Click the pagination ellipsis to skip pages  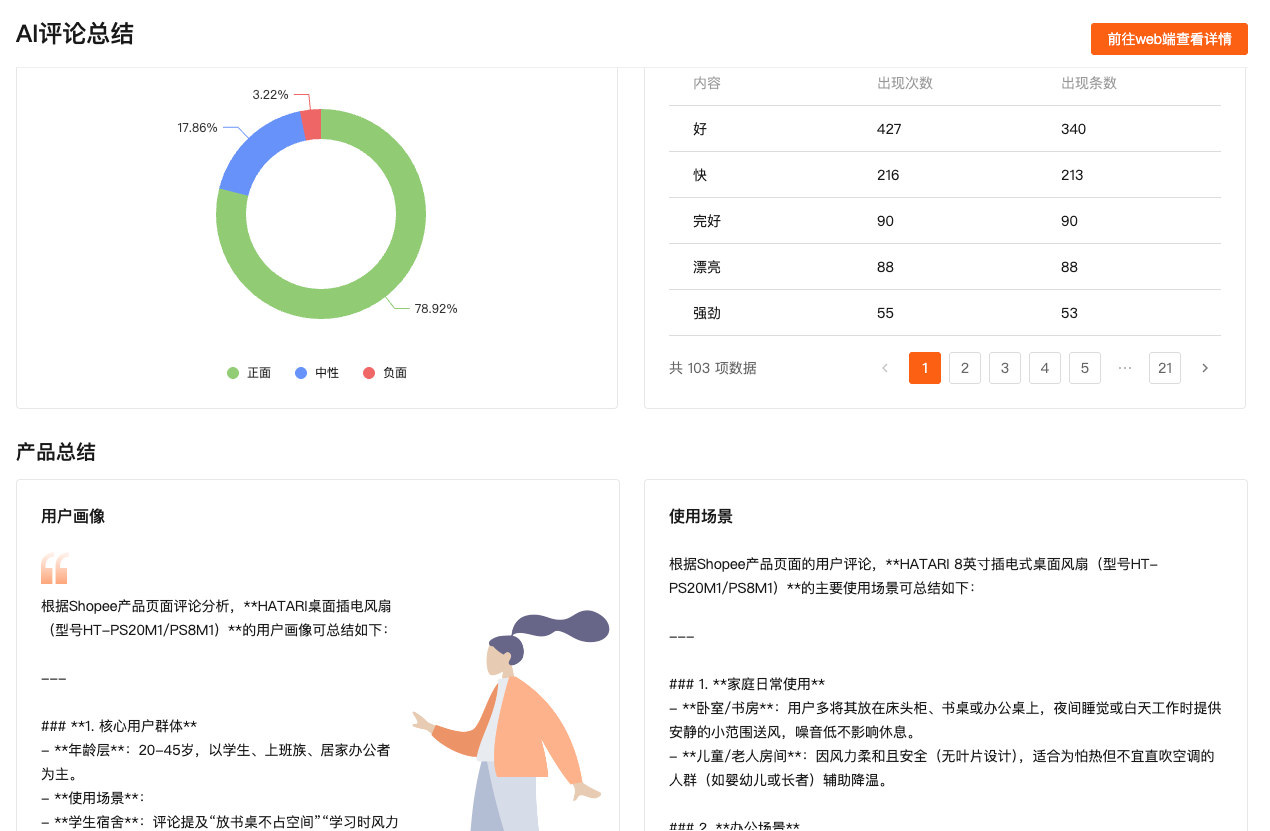(x=1125, y=368)
